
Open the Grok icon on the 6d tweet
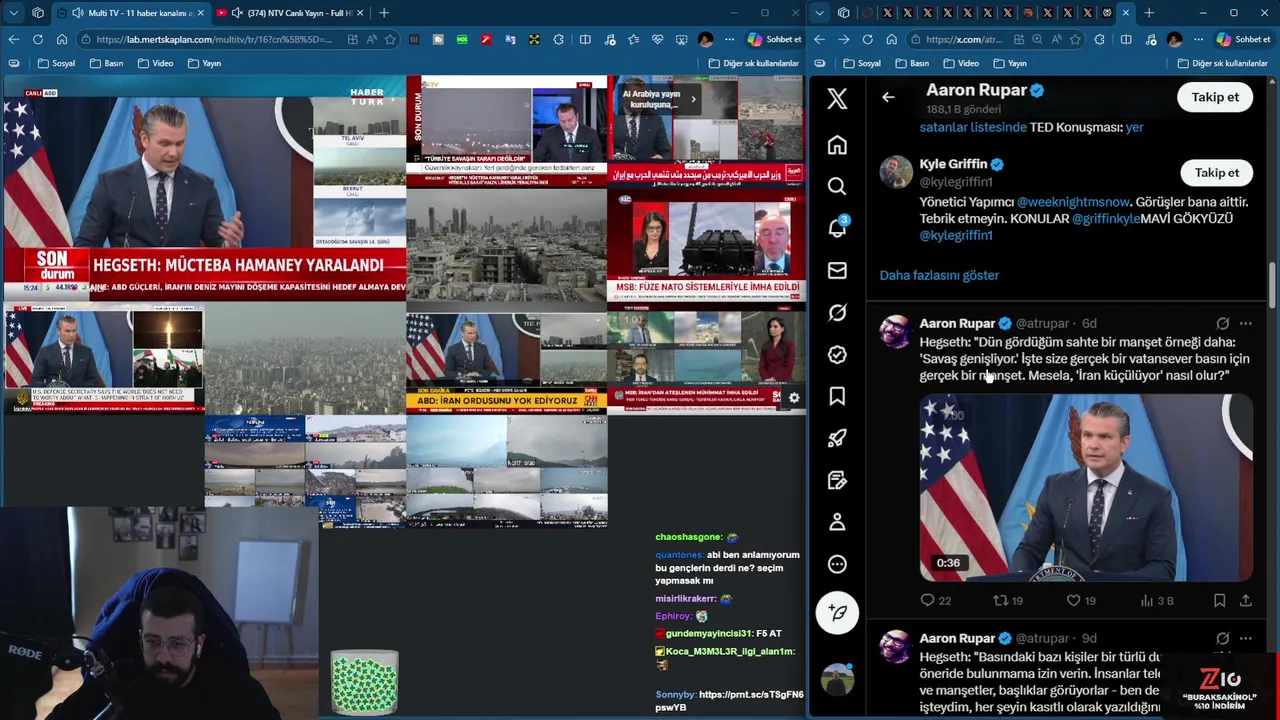click(1222, 323)
